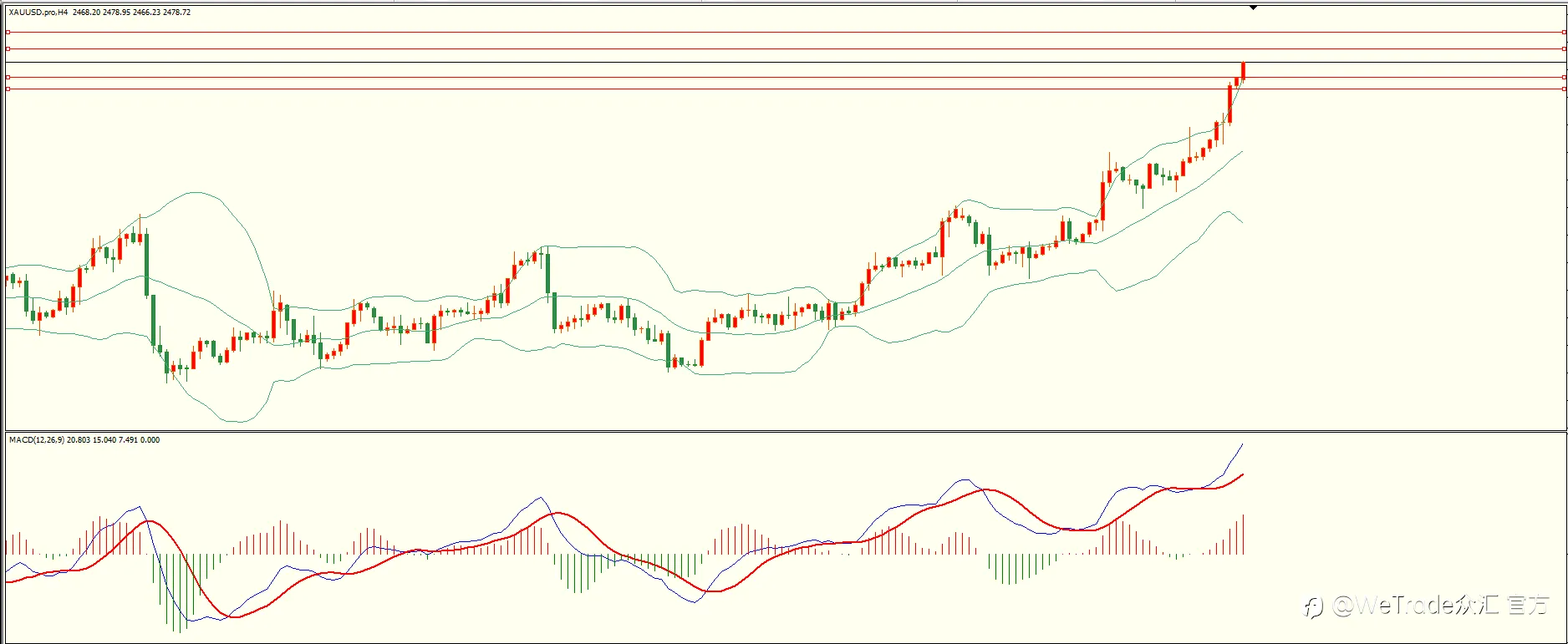Select right handle of second red horizontal line

click(1564, 48)
